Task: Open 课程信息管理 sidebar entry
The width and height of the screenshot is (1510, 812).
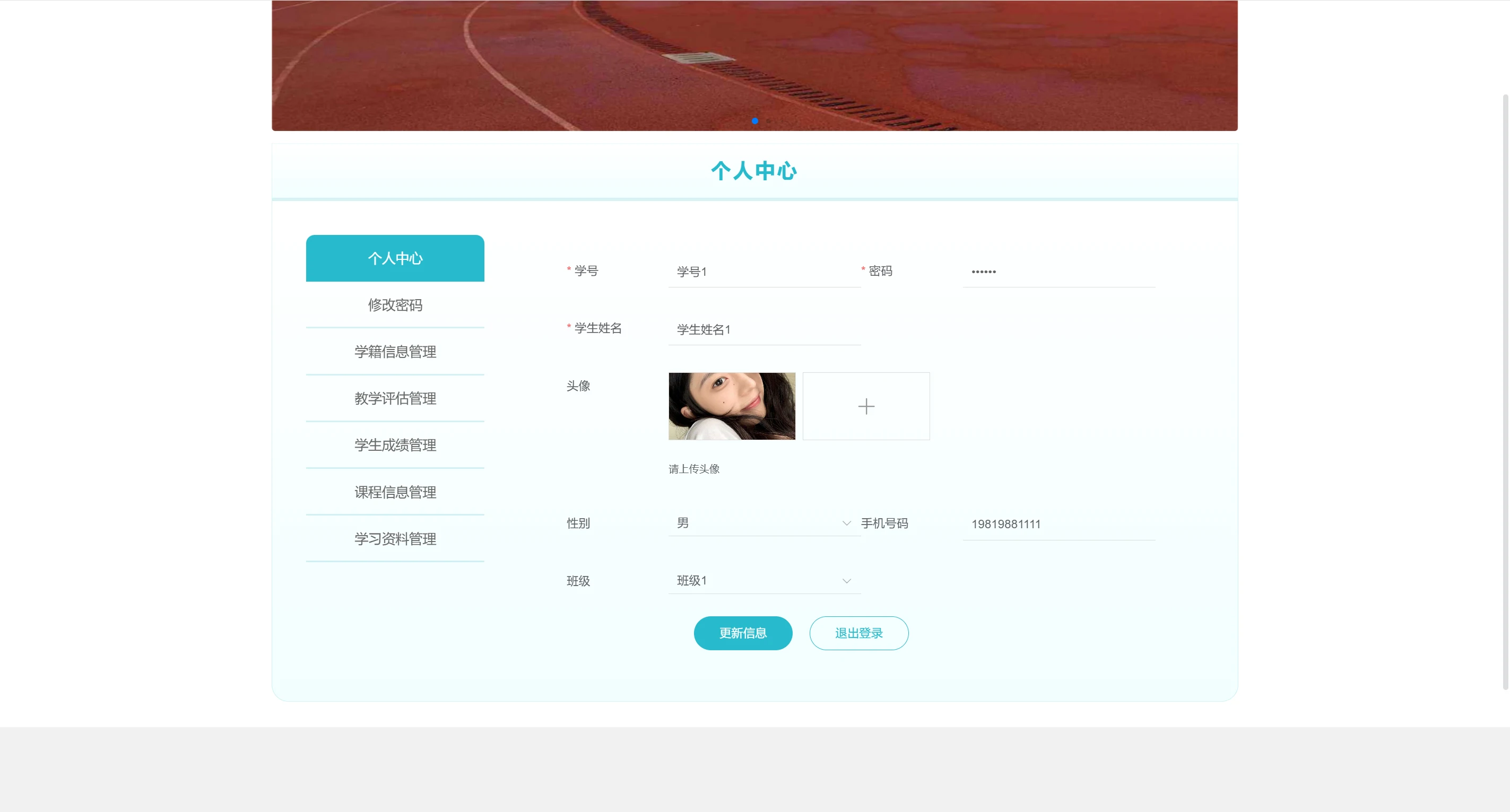Action: tap(395, 492)
